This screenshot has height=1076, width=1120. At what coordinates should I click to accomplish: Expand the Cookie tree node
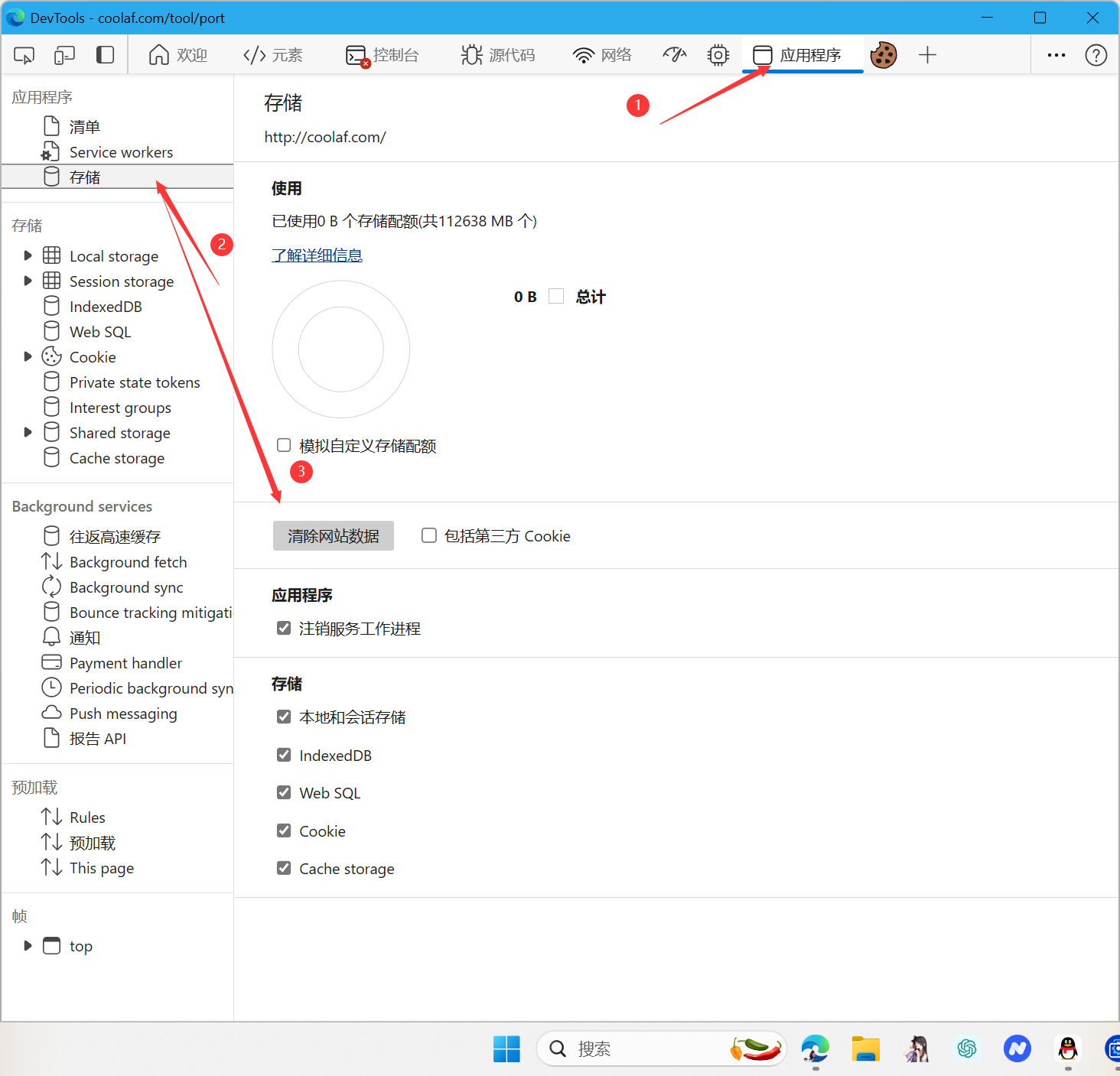(x=28, y=356)
